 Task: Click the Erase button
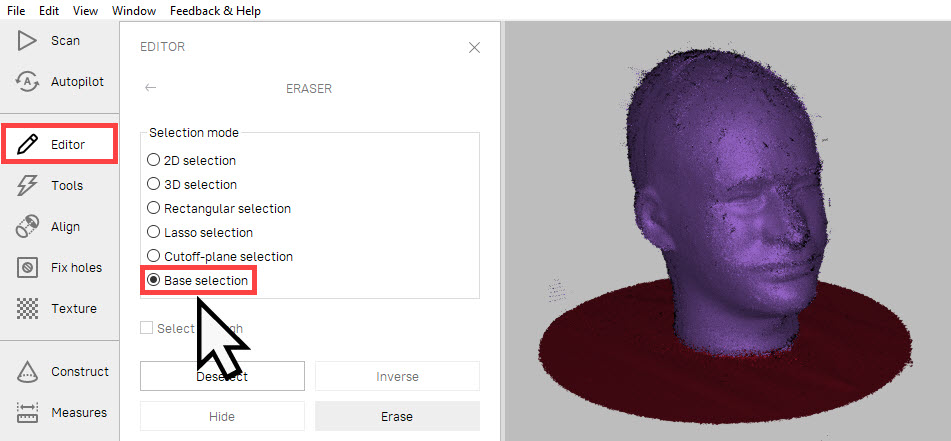(x=397, y=417)
